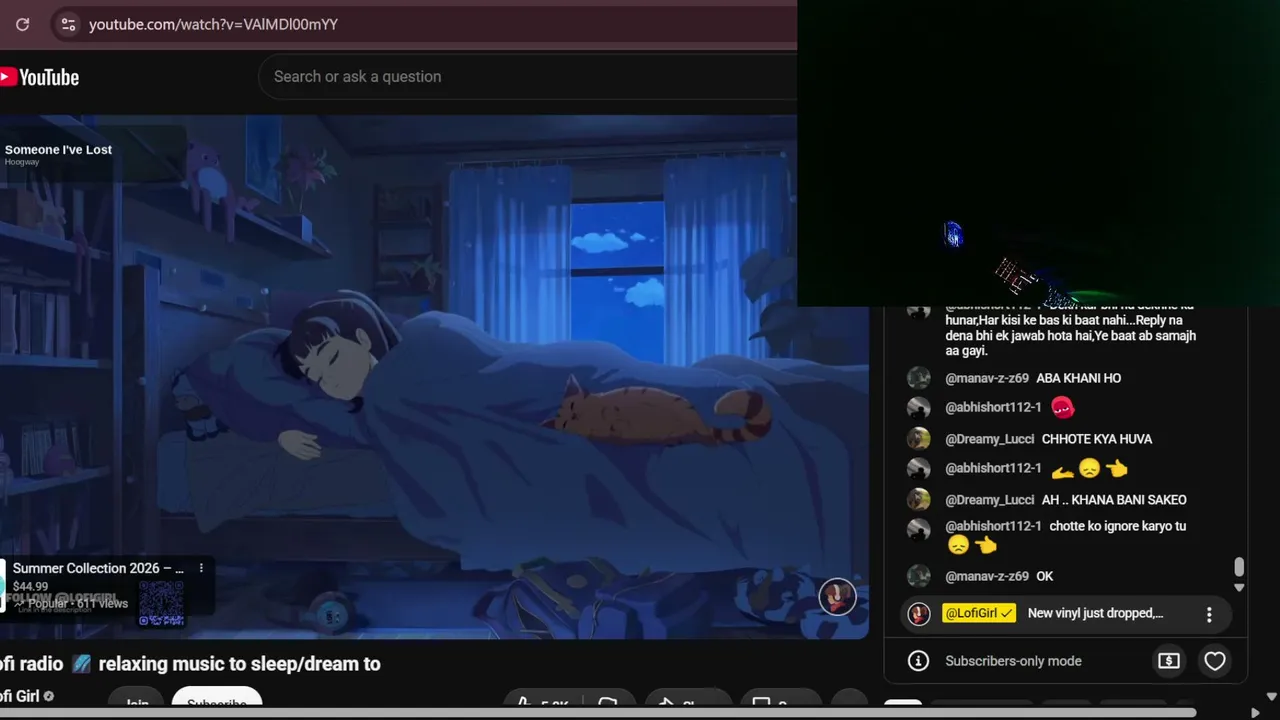Viewport: 1280px width, 720px height.
Task: Click the pinned text 'New vinyl just dropped,...'
Action: tap(1095, 613)
